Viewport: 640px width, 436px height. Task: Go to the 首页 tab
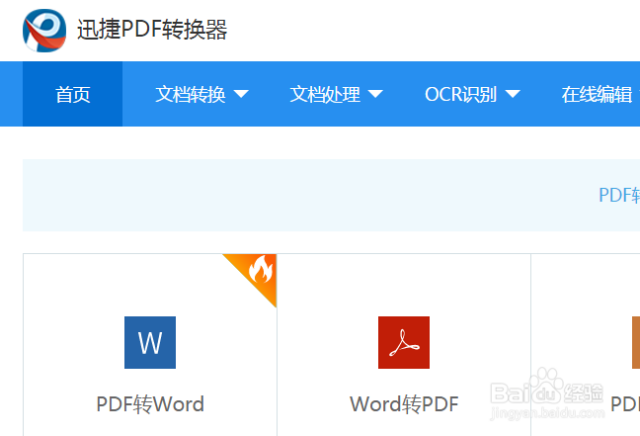(73, 94)
